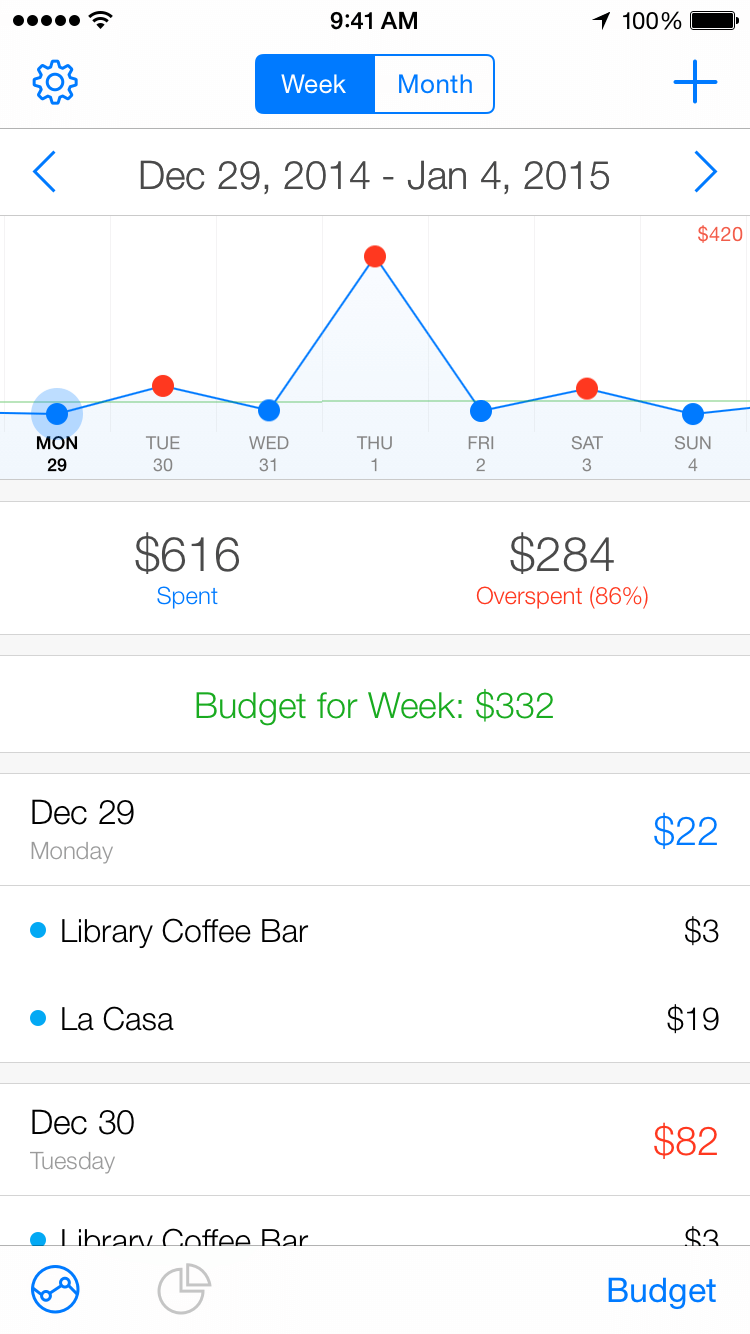Image resolution: width=750 pixels, height=1334 pixels.
Task: Select Dec 30 Tuesday row
Action: pyautogui.click(x=374, y=1140)
